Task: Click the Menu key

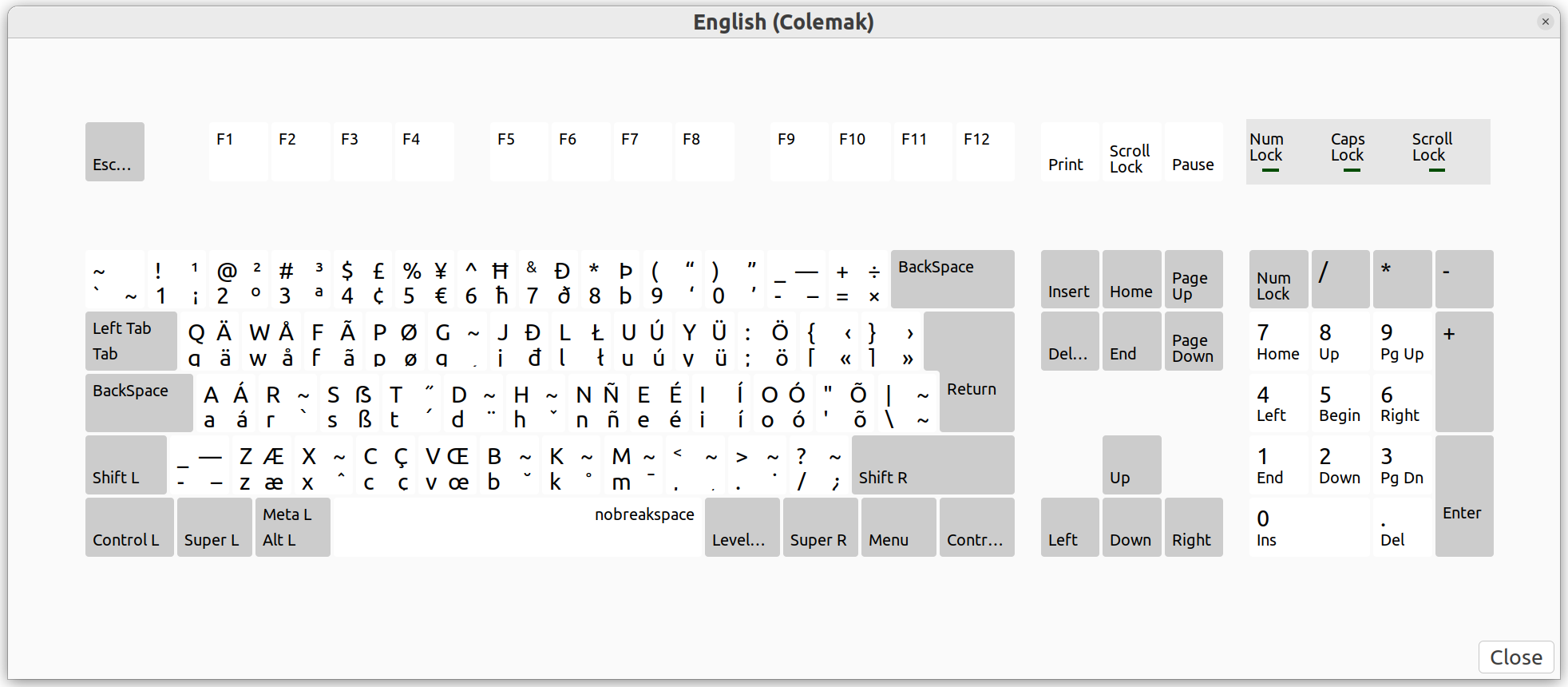Action: point(899,527)
